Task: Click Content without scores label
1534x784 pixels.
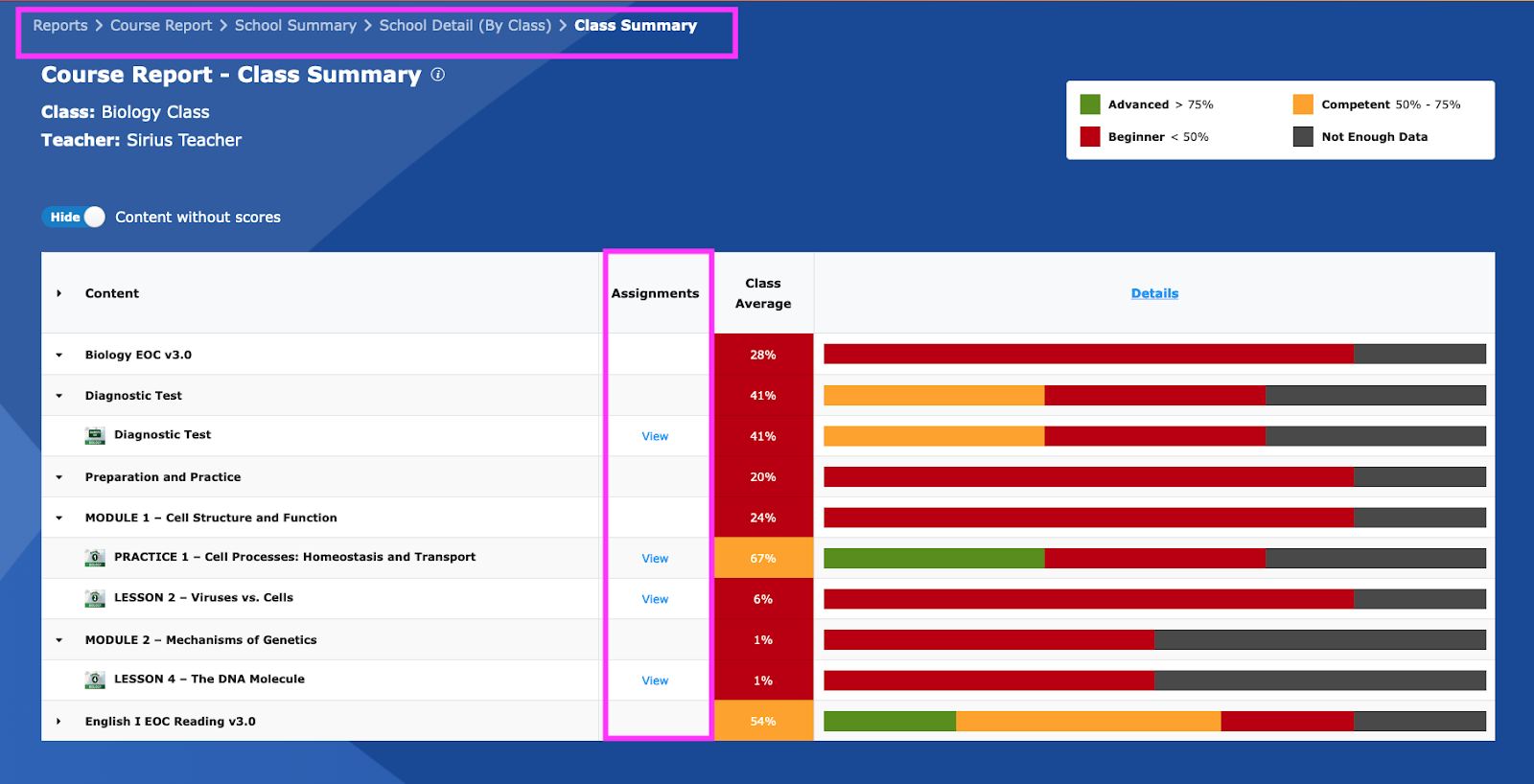Action: point(198,218)
